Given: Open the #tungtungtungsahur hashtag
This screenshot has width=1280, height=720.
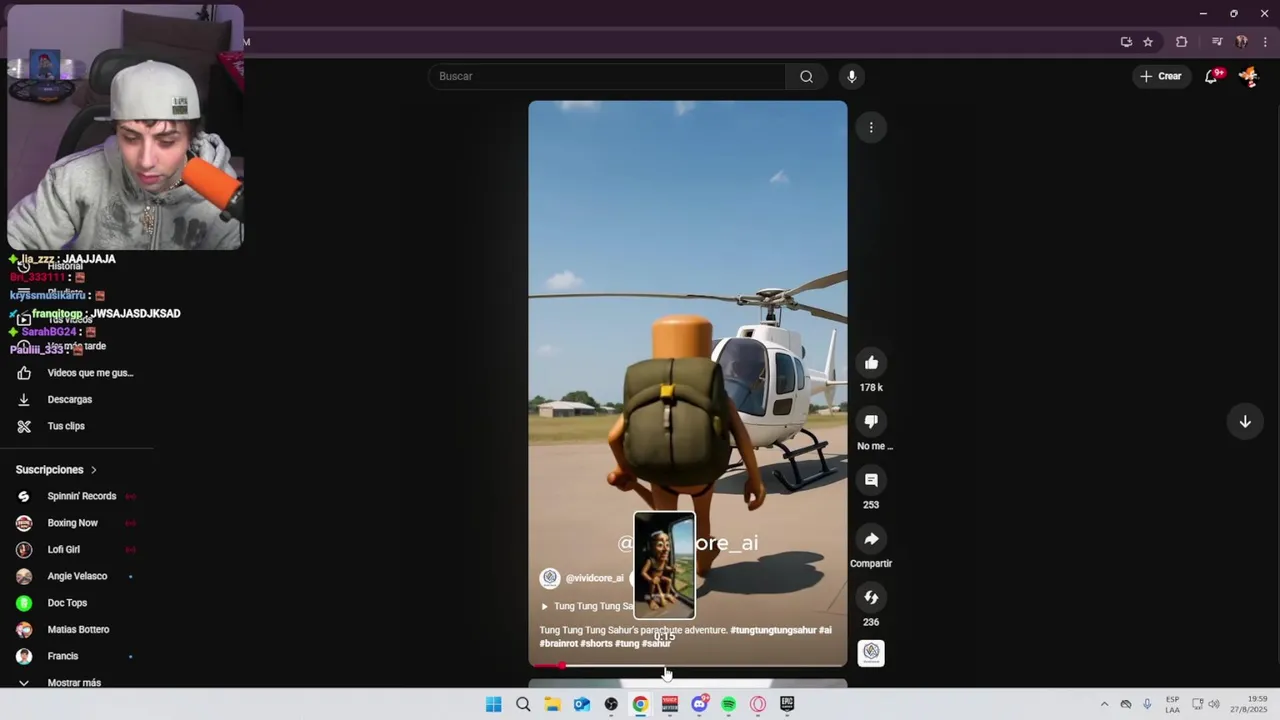Looking at the screenshot, I should 773,630.
